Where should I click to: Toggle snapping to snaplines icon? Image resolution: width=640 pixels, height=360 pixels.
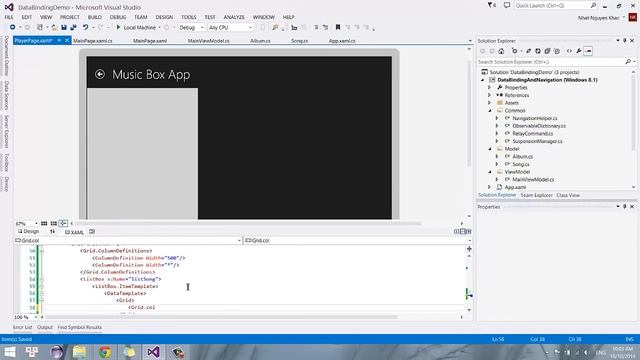tap(63, 224)
